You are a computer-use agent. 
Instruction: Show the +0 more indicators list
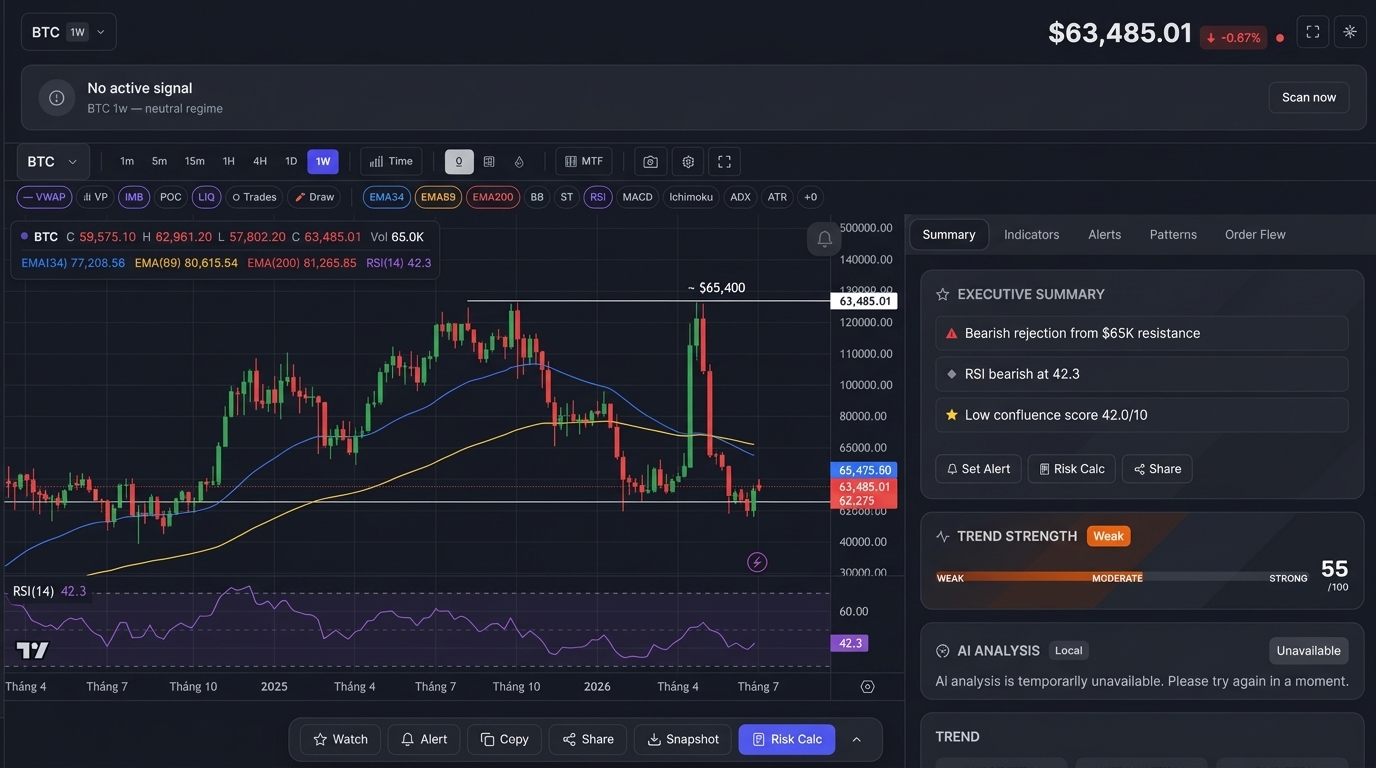pos(810,197)
